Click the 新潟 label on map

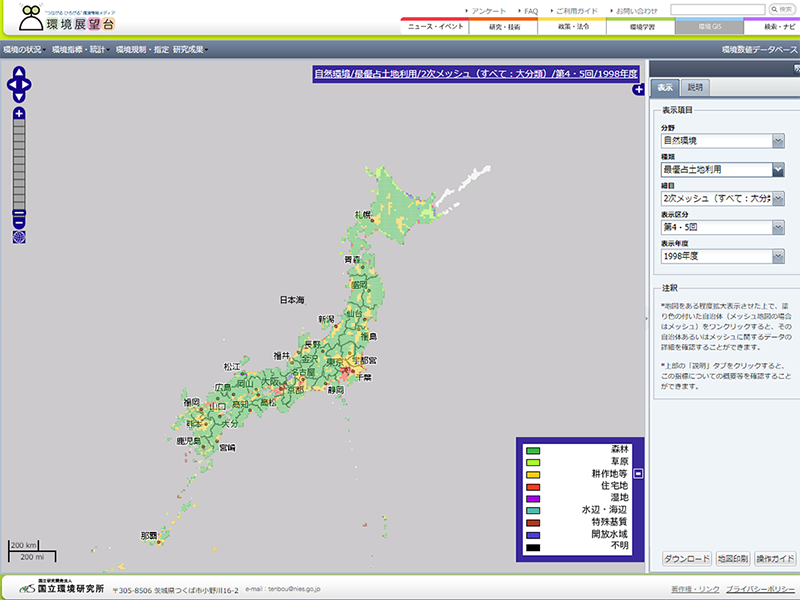[327, 319]
